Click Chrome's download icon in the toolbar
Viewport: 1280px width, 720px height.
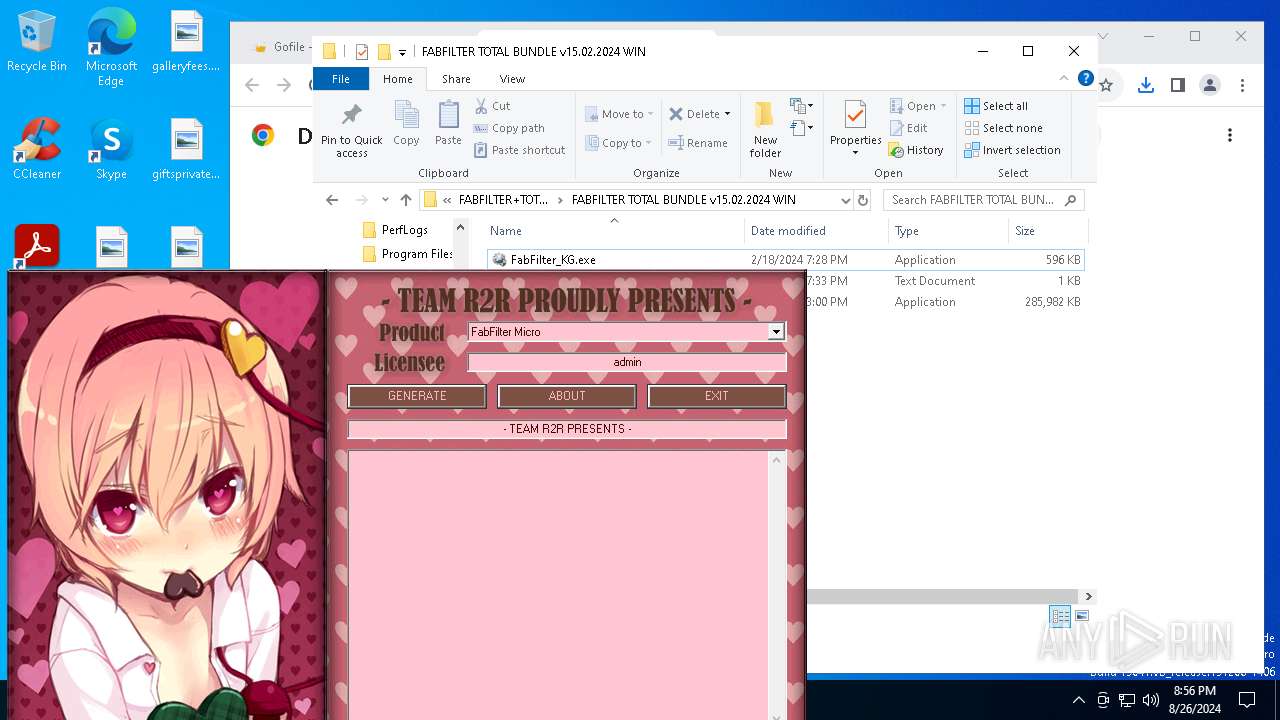click(1146, 85)
